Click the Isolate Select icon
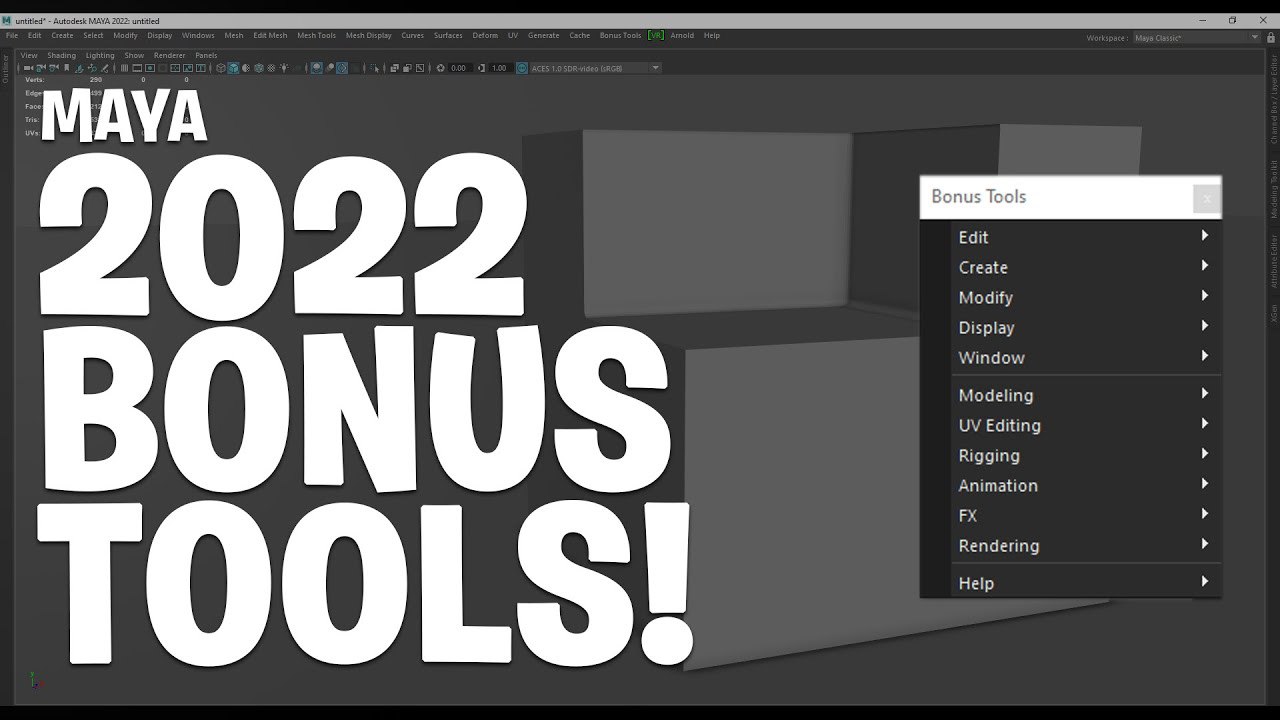 pos(374,68)
